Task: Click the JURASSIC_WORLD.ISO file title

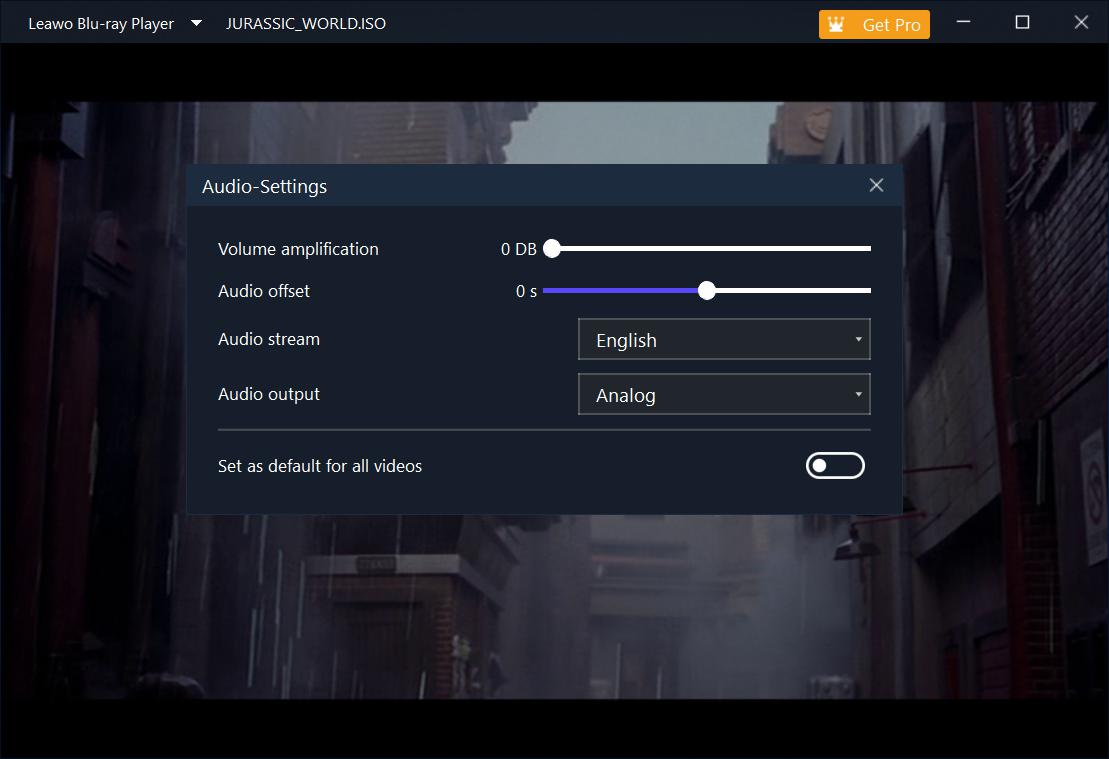Action: [306, 23]
